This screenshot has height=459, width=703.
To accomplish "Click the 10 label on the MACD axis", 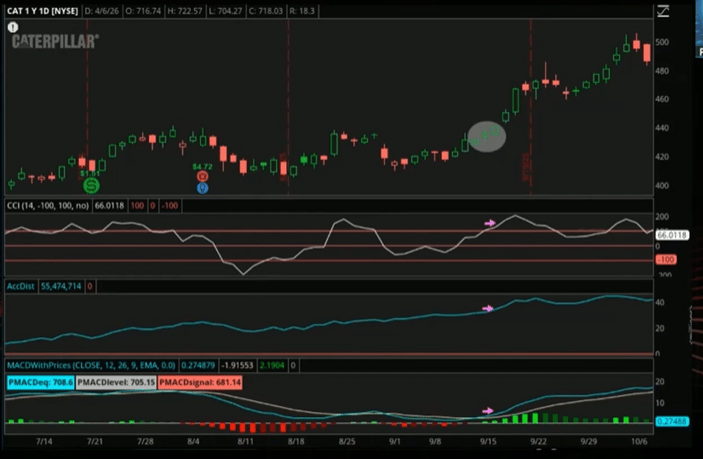I will (660, 403).
